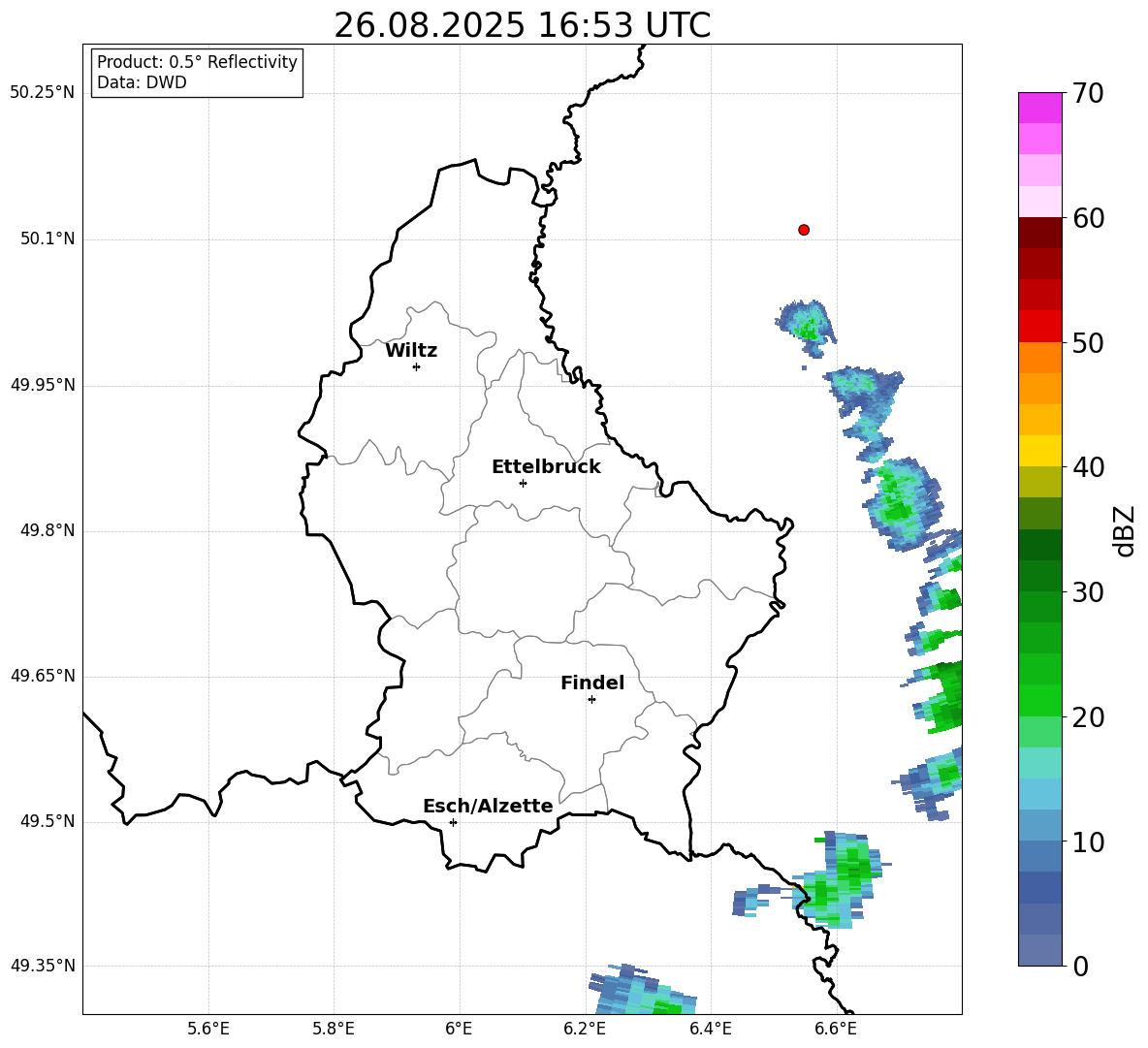The height and width of the screenshot is (1048, 1148).
Task: Click the Findel city label
Action: click(x=592, y=683)
